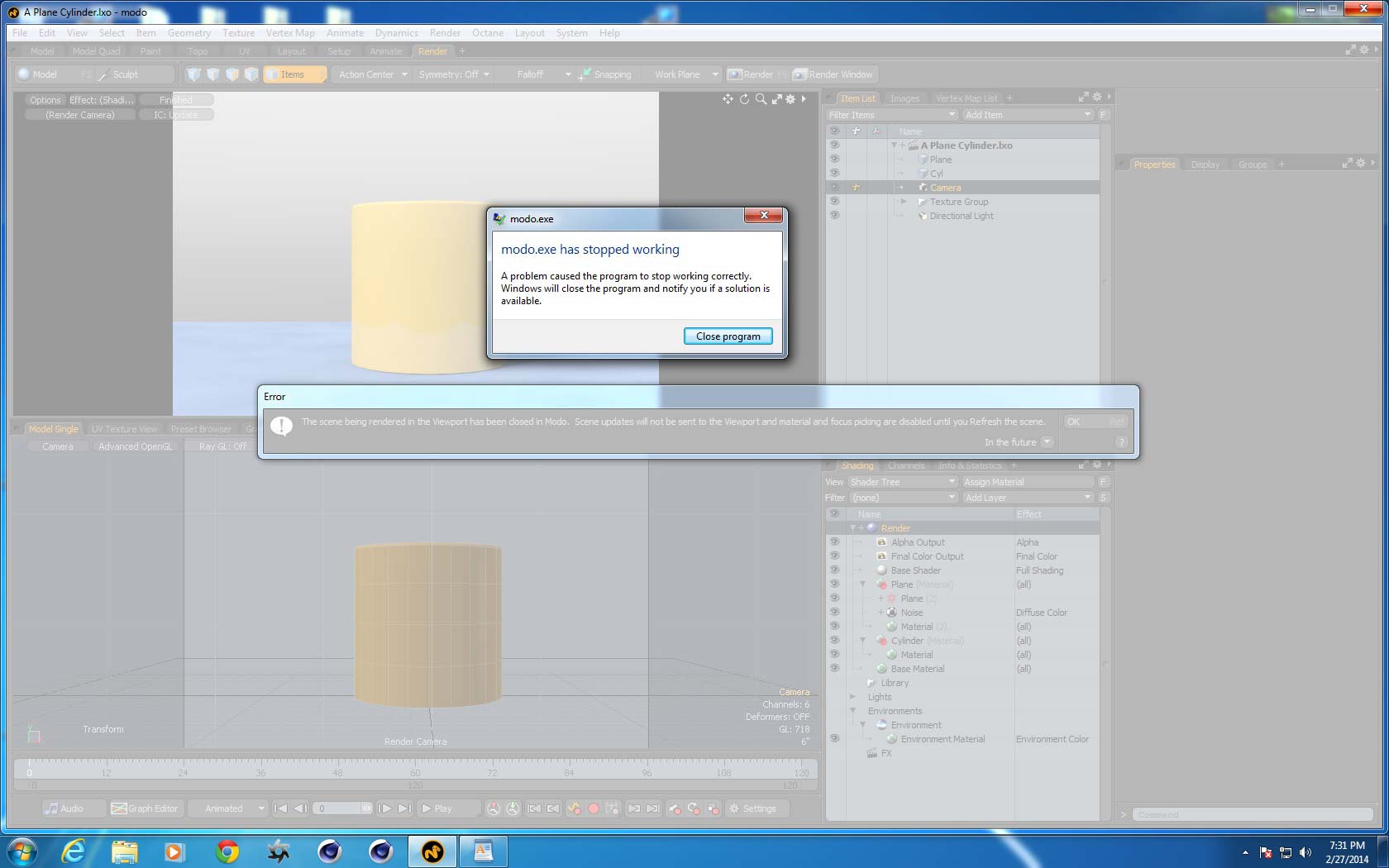Switch to the Images tab
The width and height of the screenshot is (1389, 868).
click(905, 98)
